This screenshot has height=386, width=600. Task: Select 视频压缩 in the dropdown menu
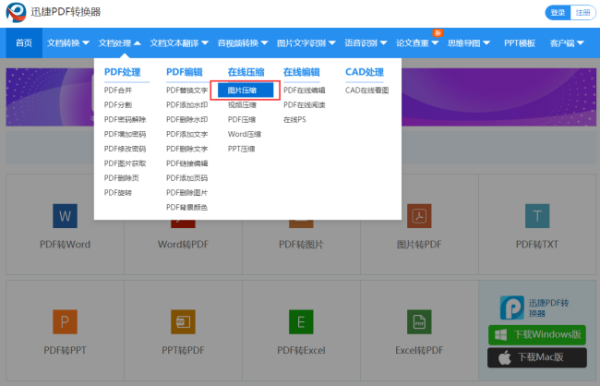(242, 105)
